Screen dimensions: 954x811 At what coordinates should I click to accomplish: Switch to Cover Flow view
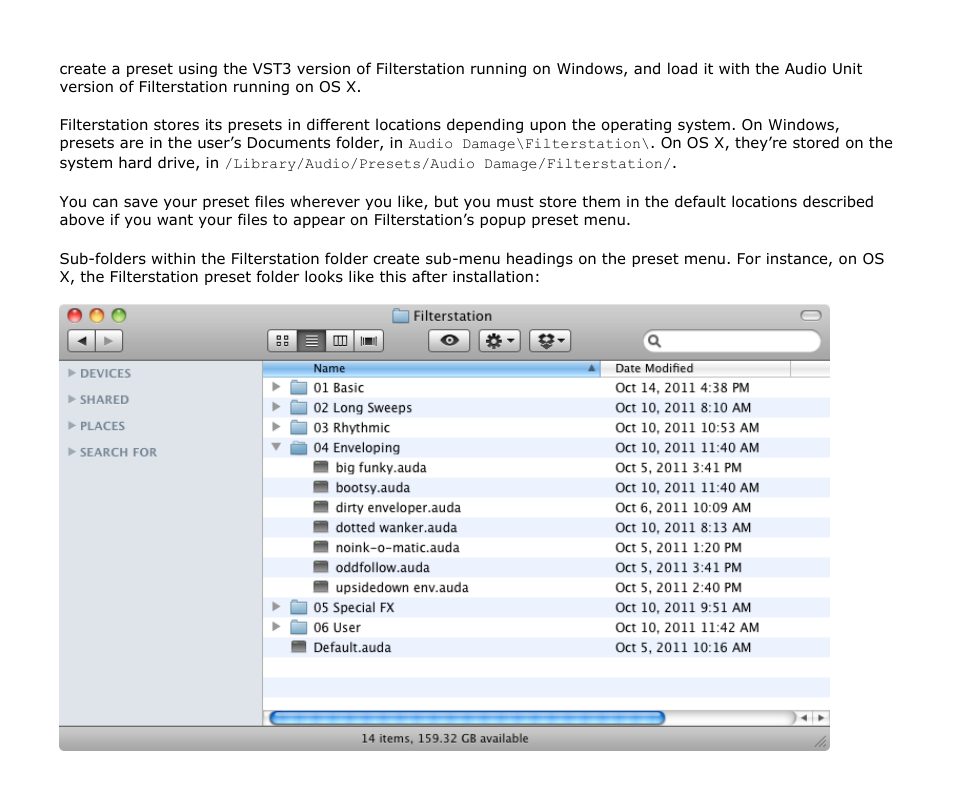[369, 341]
